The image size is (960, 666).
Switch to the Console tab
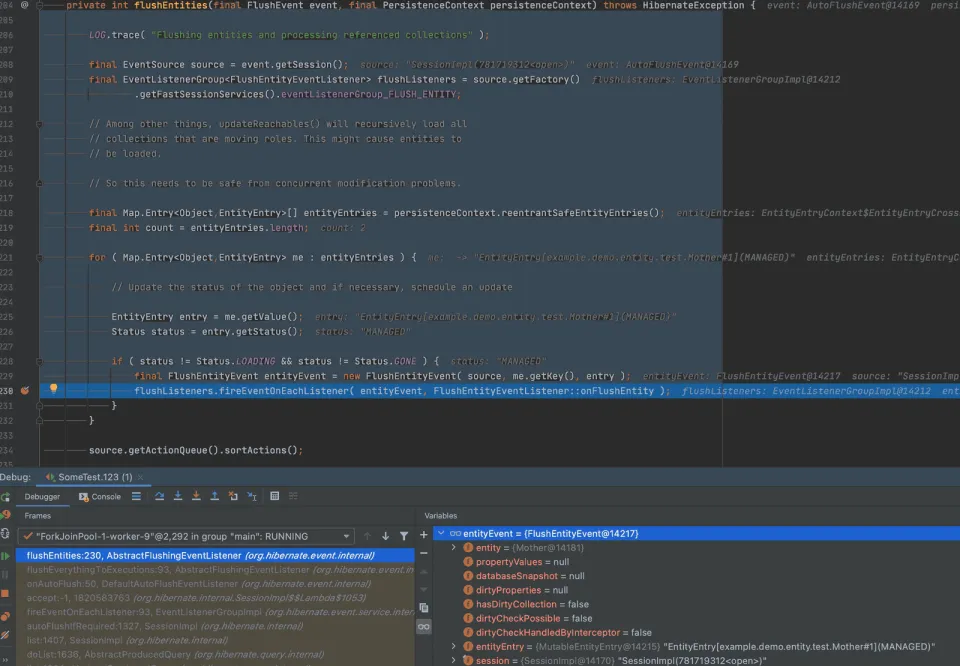pos(100,496)
